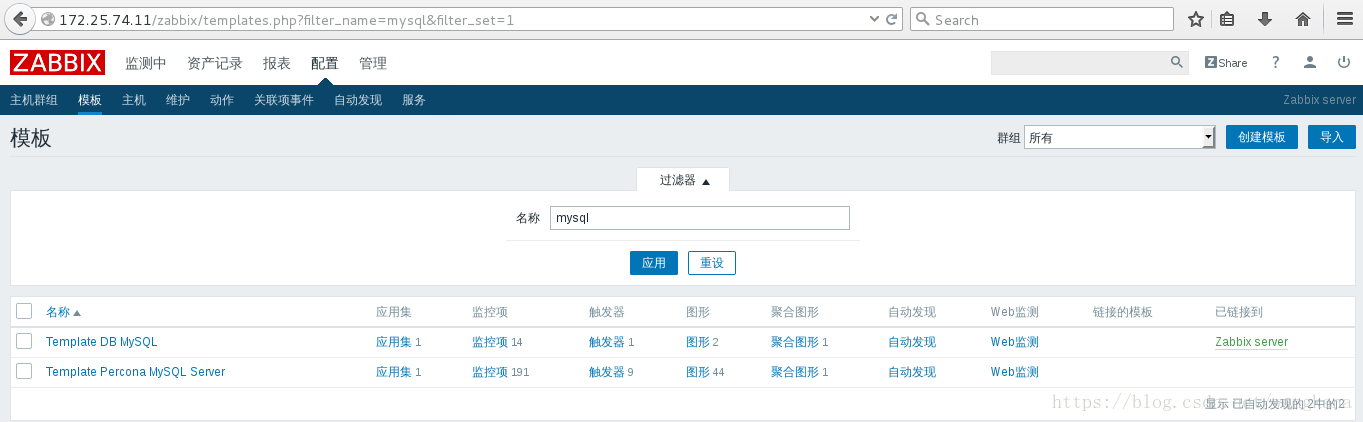
Task: Open the 监测中 top menu
Action: pos(146,63)
